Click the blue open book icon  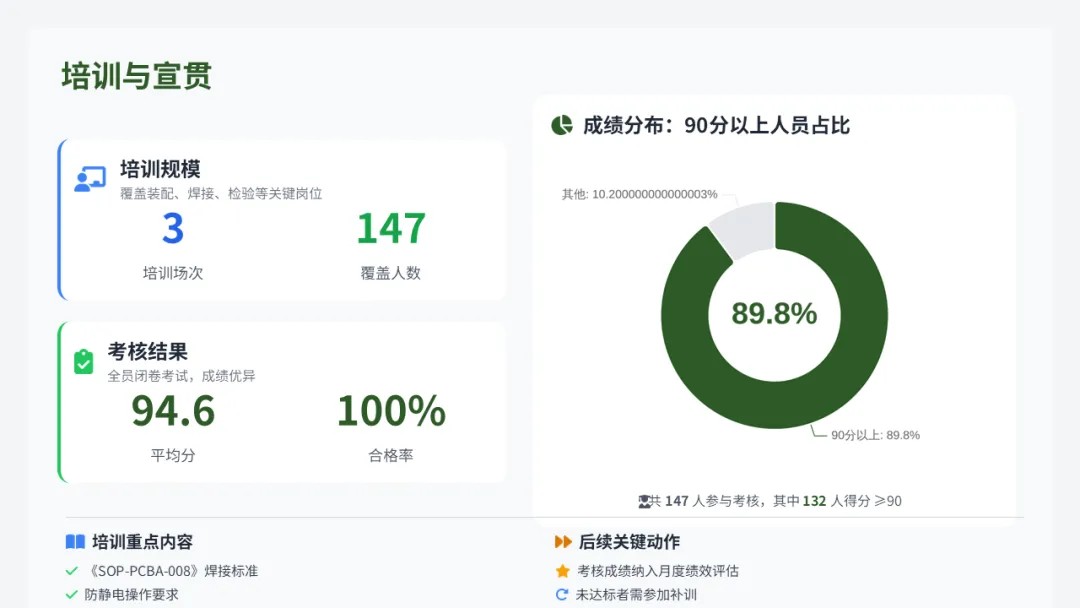[75, 542]
